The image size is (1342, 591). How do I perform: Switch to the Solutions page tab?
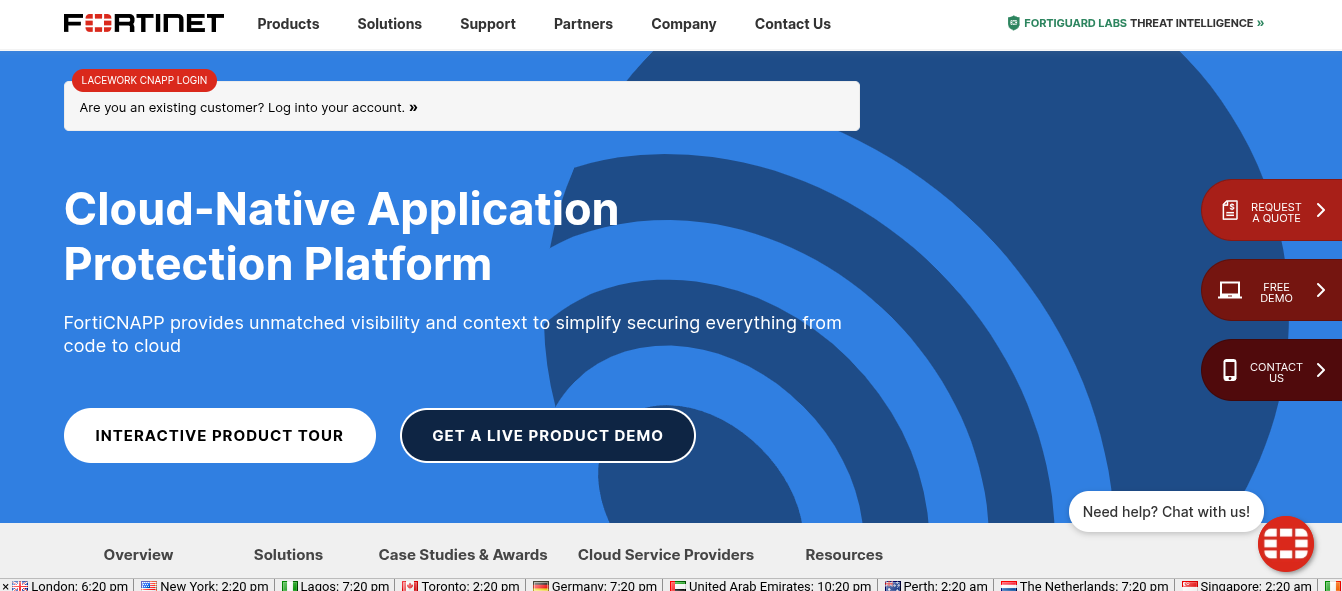tap(288, 555)
